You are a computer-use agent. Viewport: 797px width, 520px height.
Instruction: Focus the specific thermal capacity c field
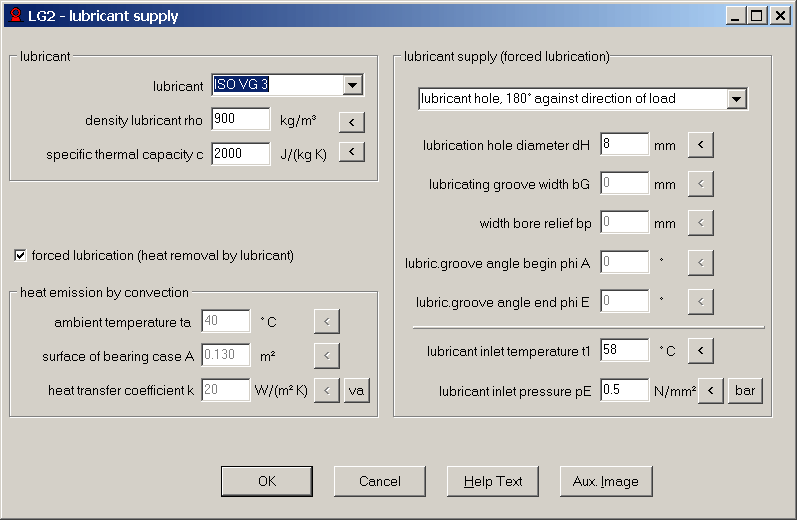pos(240,154)
